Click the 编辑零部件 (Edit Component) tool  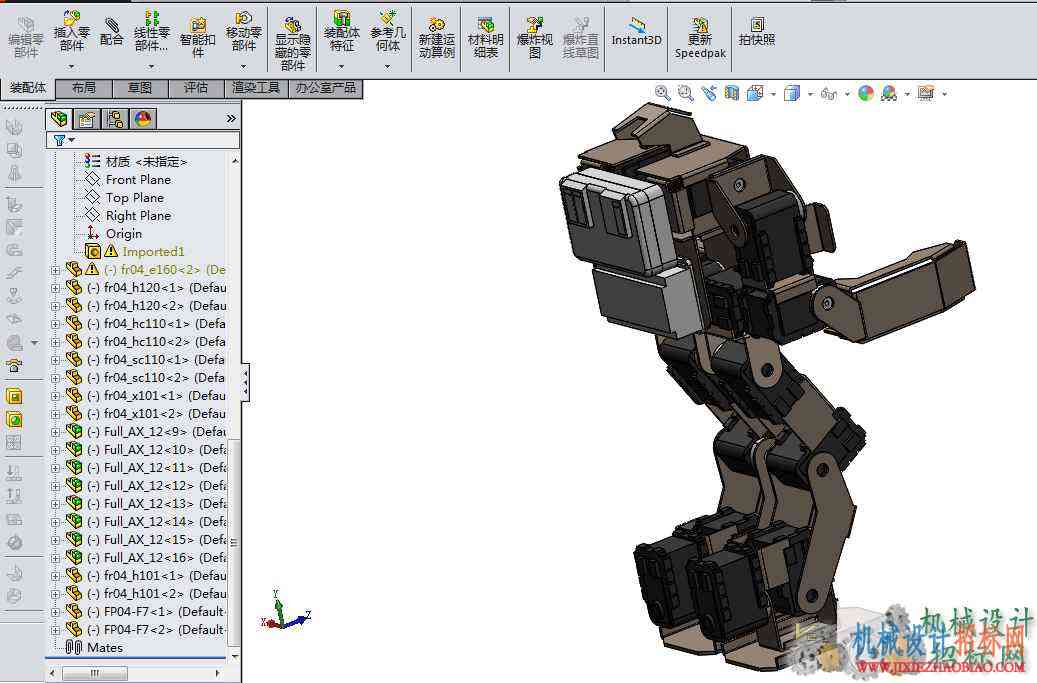click(x=25, y=38)
